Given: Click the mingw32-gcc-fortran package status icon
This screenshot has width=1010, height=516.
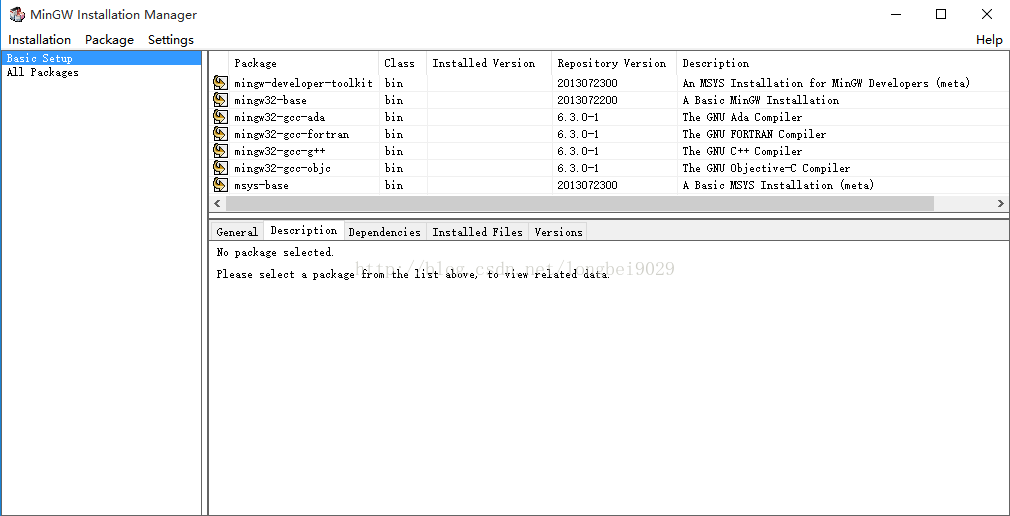Looking at the screenshot, I should point(220,133).
